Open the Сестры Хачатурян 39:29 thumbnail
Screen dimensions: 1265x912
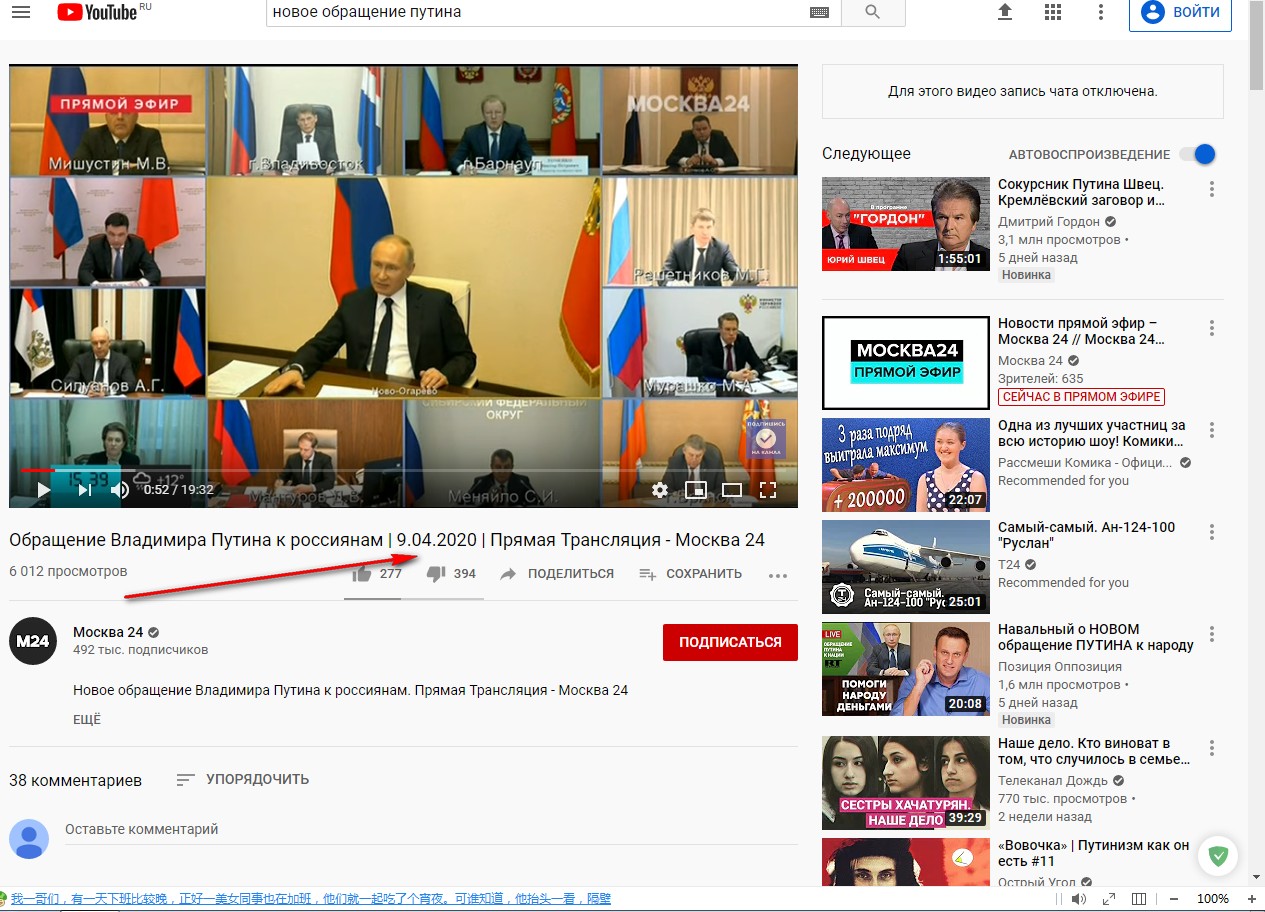[904, 783]
